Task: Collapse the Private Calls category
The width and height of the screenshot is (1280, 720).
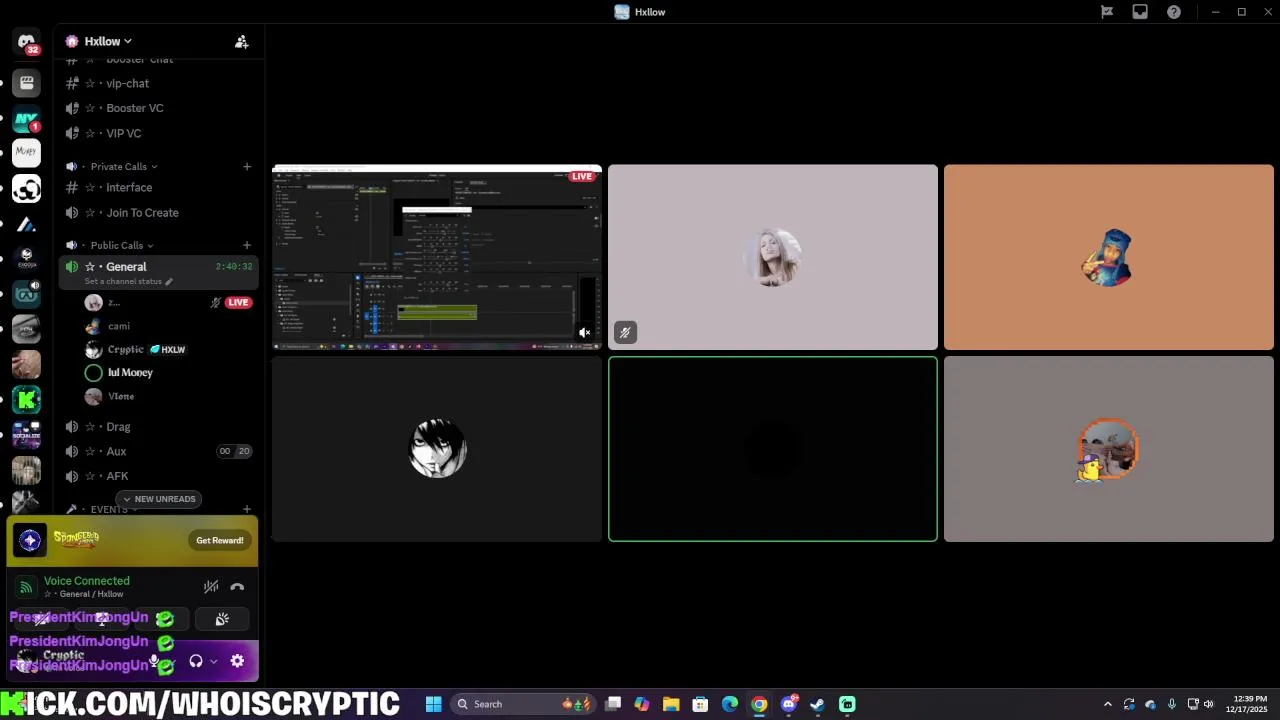Action: pyautogui.click(x=124, y=166)
